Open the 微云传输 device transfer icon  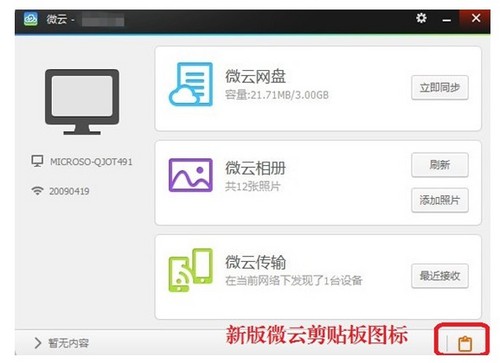(x=191, y=270)
